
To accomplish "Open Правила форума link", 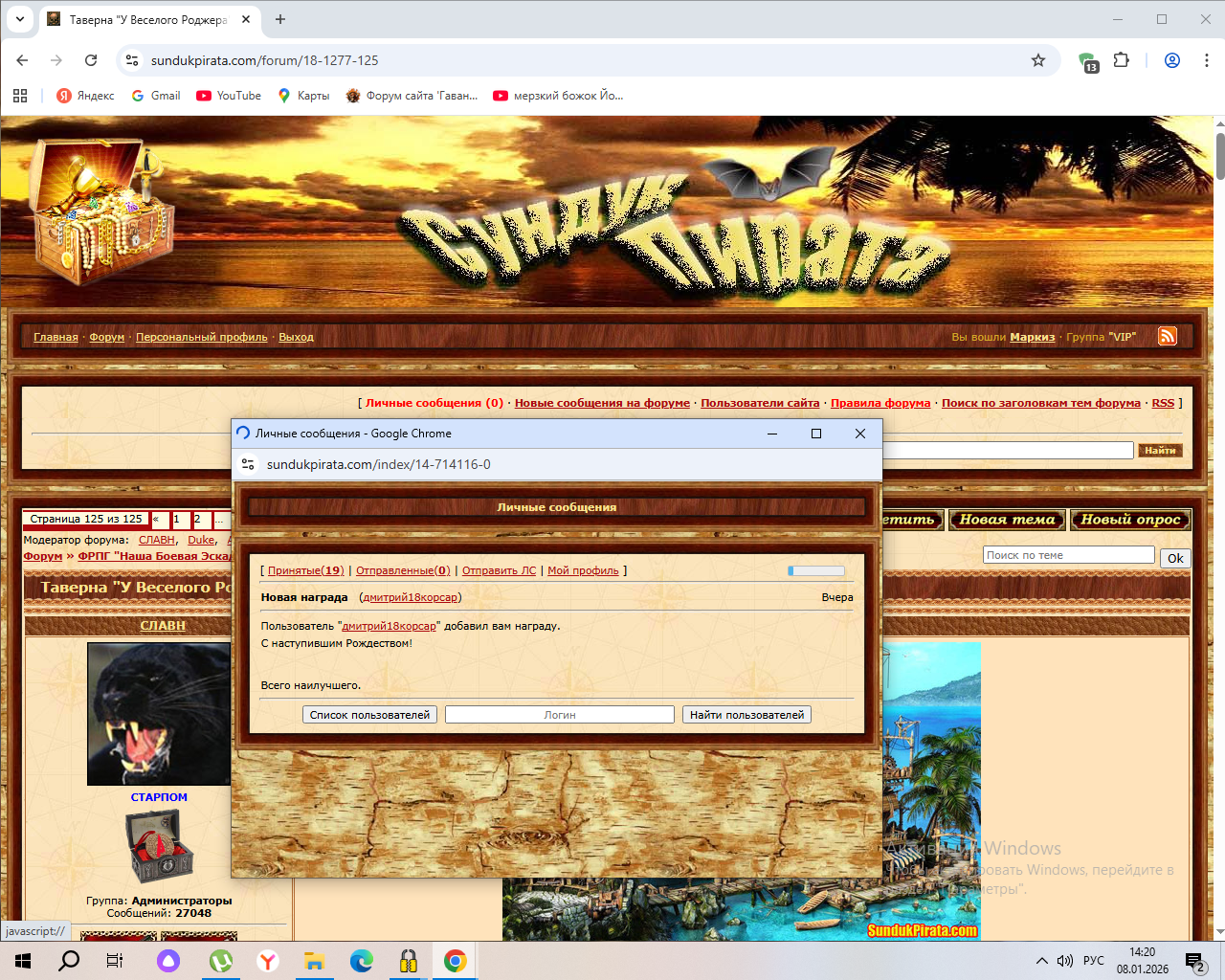I will pos(880,403).
